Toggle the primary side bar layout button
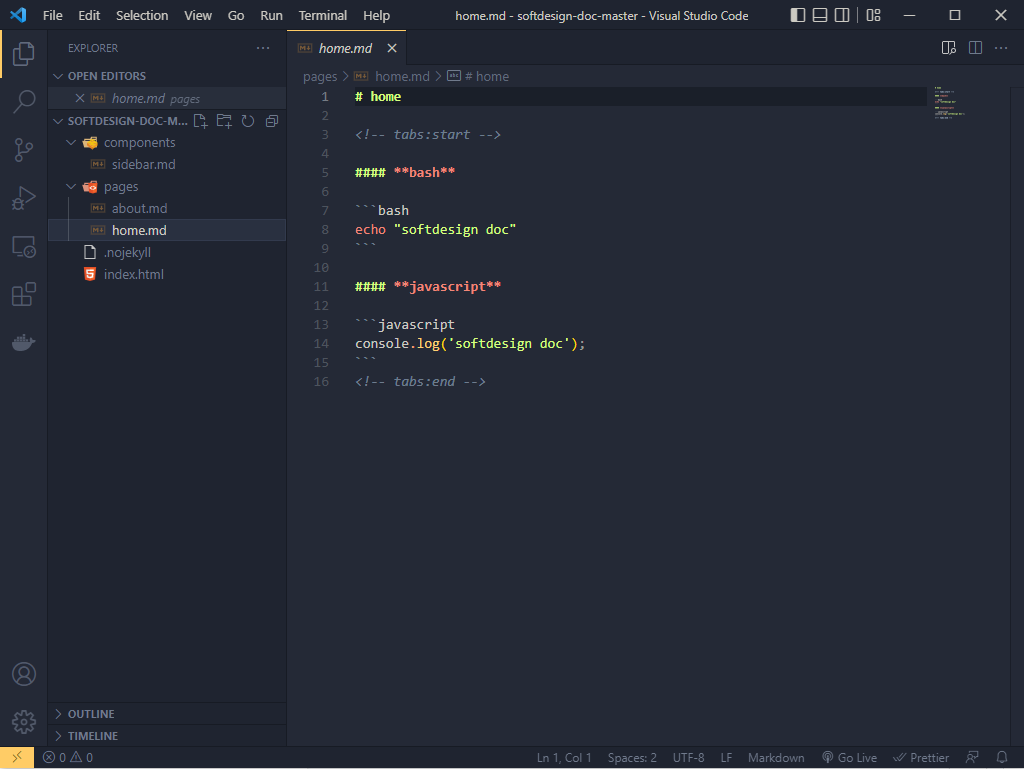This screenshot has height=769, width=1024. 797,15
